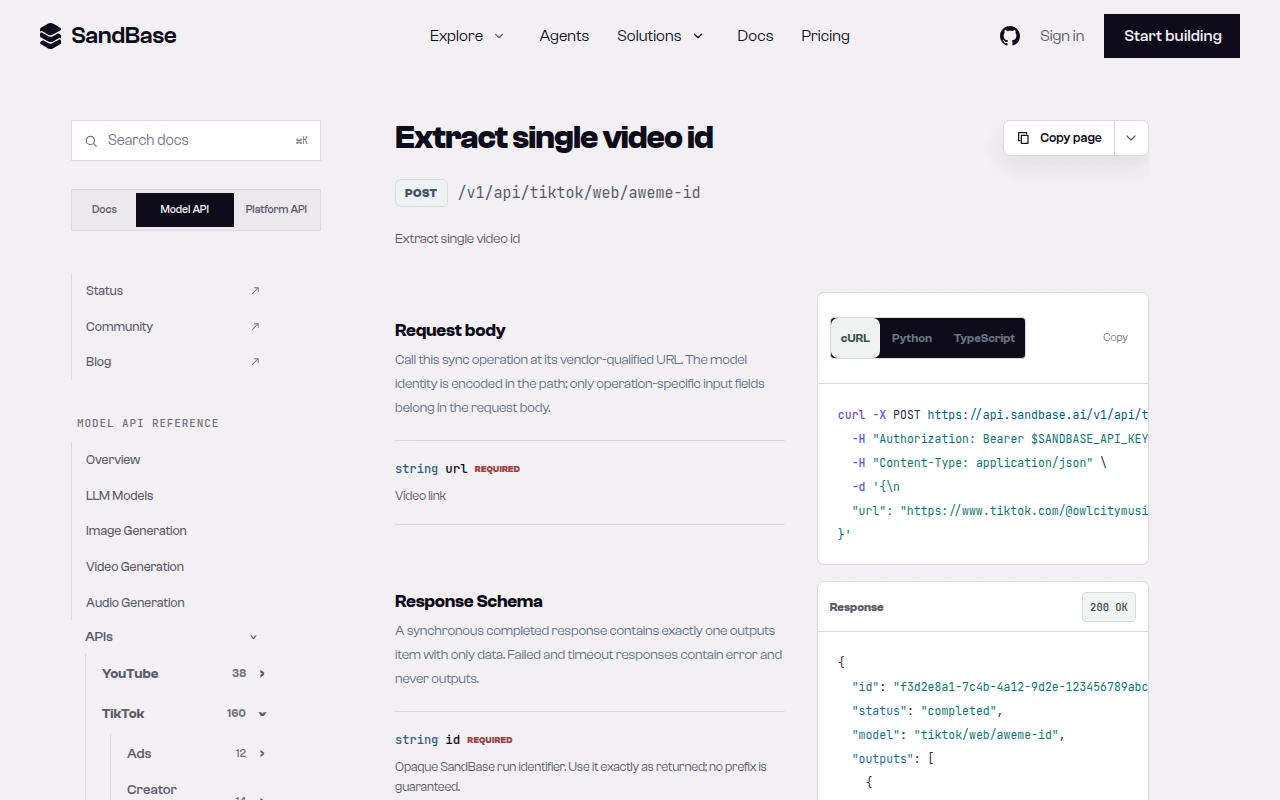This screenshot has height=800, width=1280.
Task: Open Community external link arrow
Action: point(255,327)
